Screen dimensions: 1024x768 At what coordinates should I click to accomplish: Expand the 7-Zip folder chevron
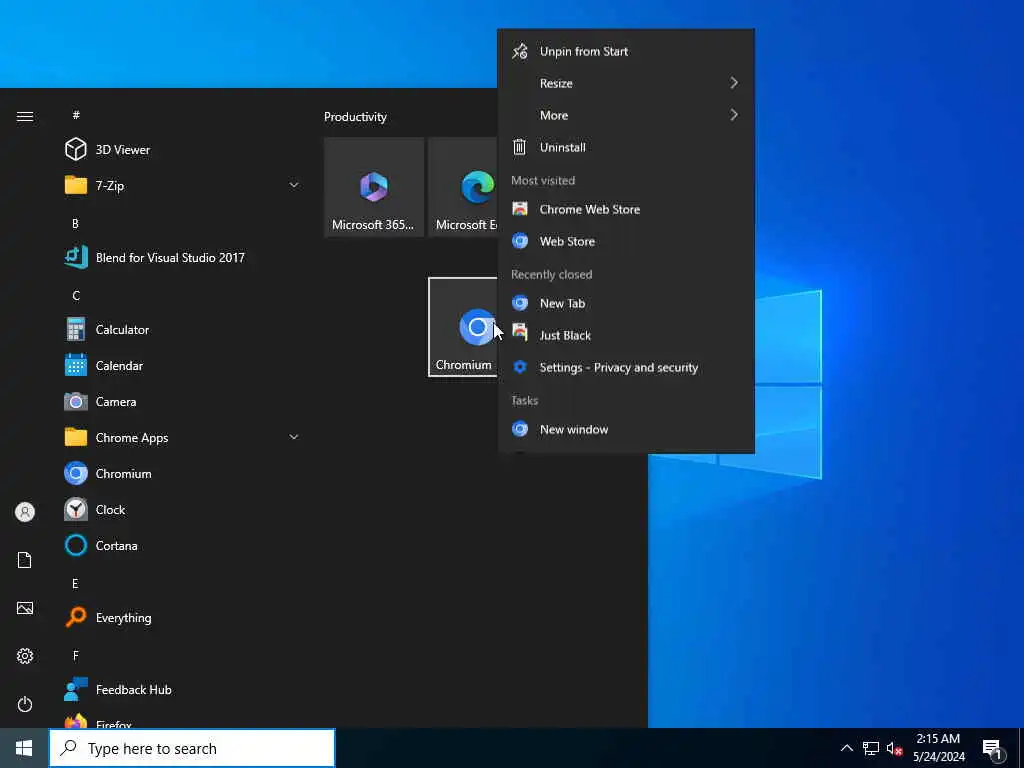[294, 185]
